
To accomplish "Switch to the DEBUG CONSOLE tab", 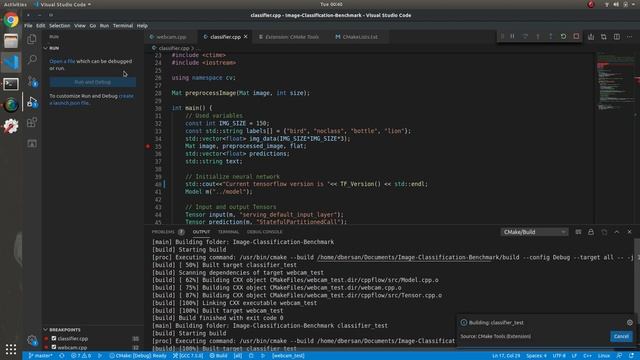I will tap(264, 232).
